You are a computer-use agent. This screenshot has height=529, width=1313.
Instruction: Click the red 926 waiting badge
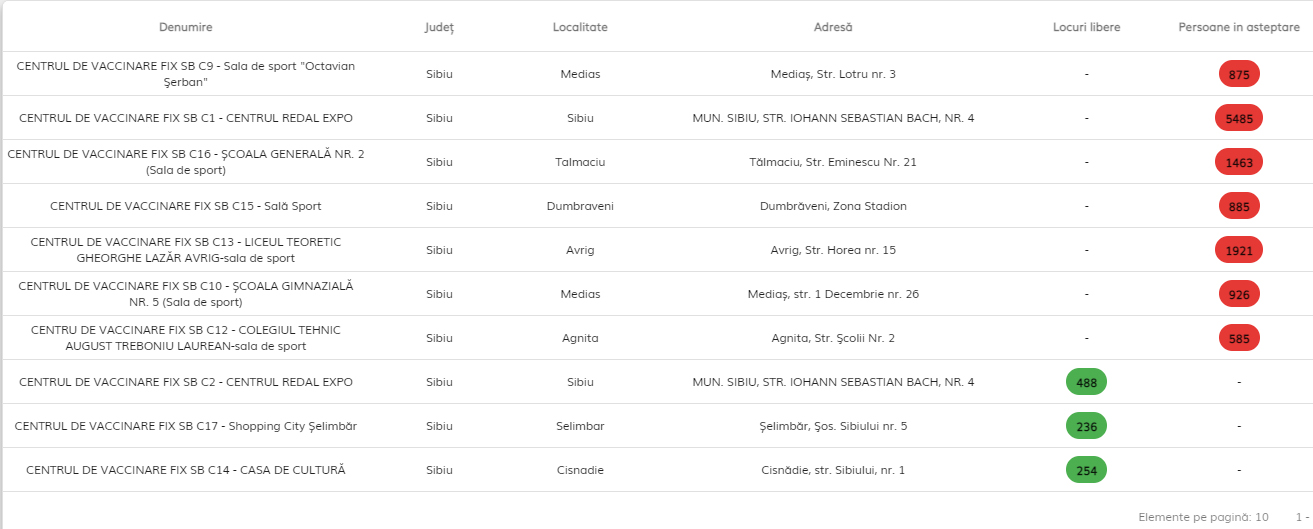pos(1239,294)
